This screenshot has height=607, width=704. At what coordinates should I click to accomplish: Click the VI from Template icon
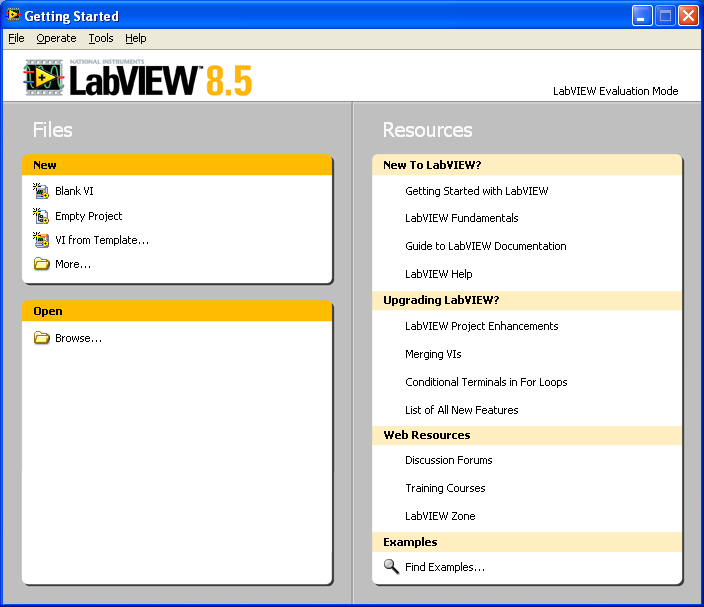pyautogui.click(x=41, y=240)
